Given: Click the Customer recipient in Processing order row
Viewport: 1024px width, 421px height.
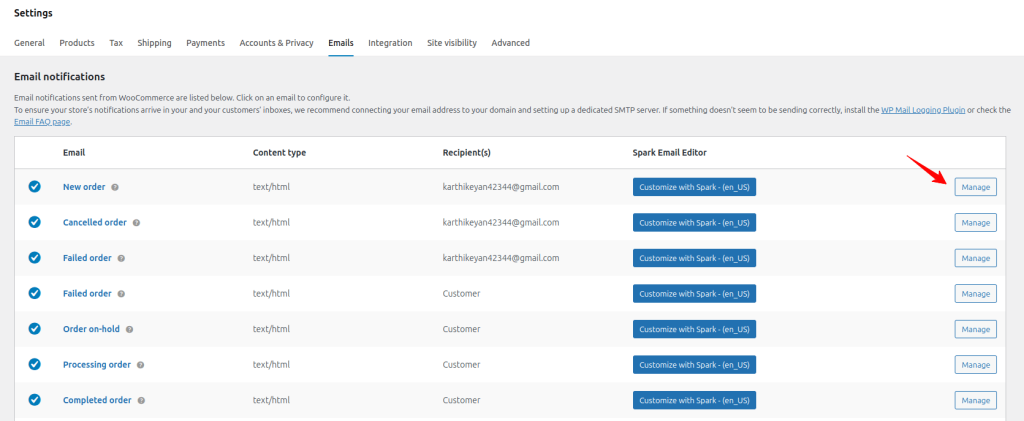Looking at the screenshot, I should (x=461, y=364).
